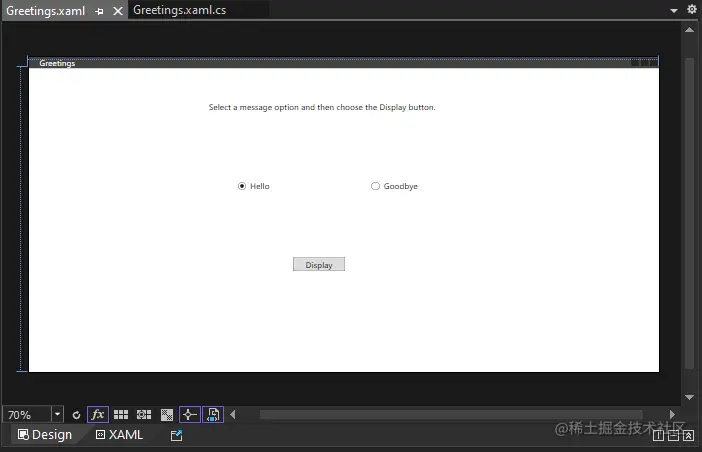This screenshot has height=452, width=702.
Task: Toggle the fx effects button
Action: (x=98, y=414)
